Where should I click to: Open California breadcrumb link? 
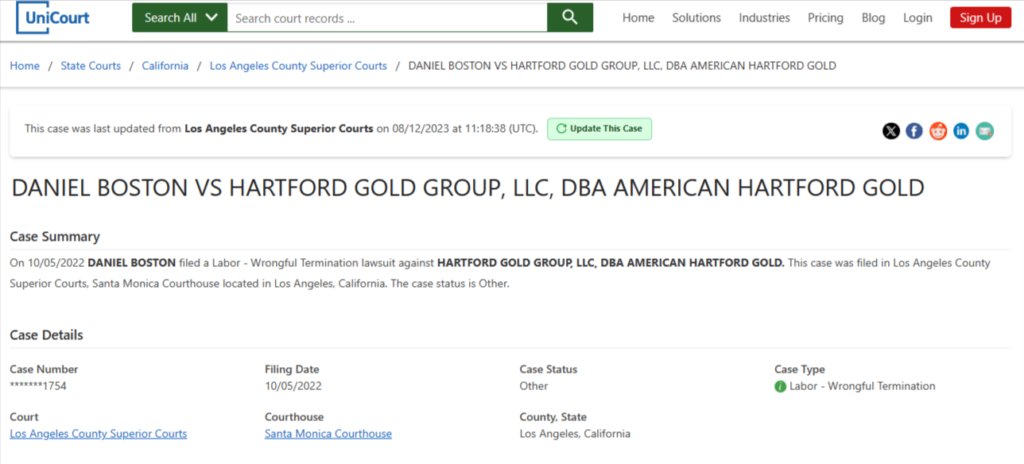click(165, 65)
